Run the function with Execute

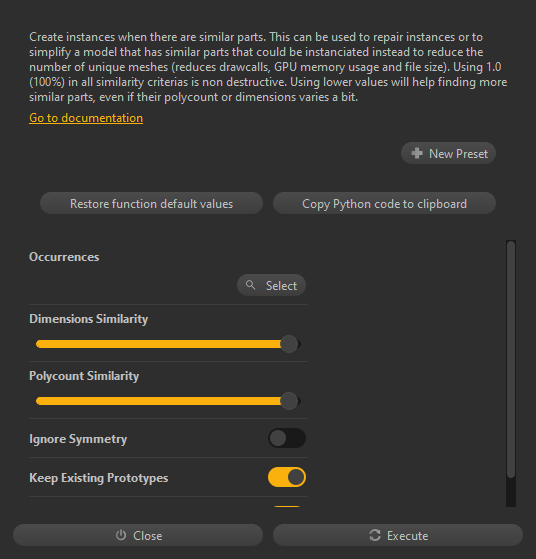tap(398, 535)
